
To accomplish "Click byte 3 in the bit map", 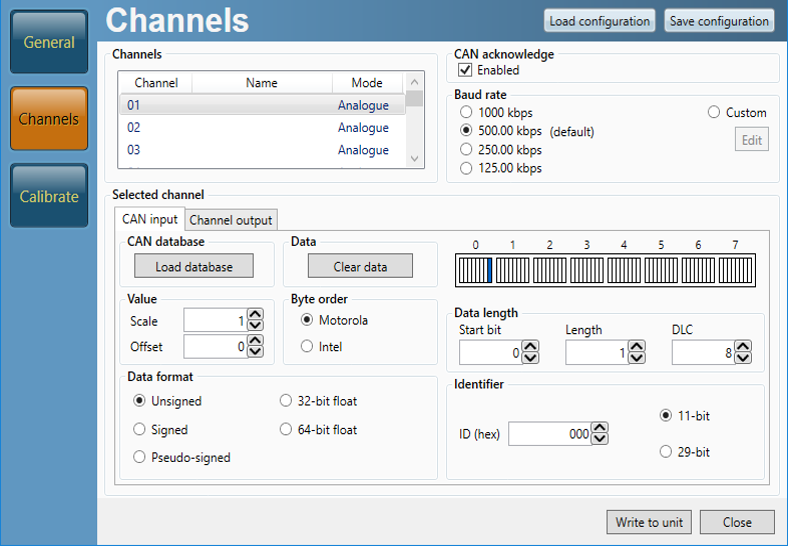I will [x=586, y=270].
